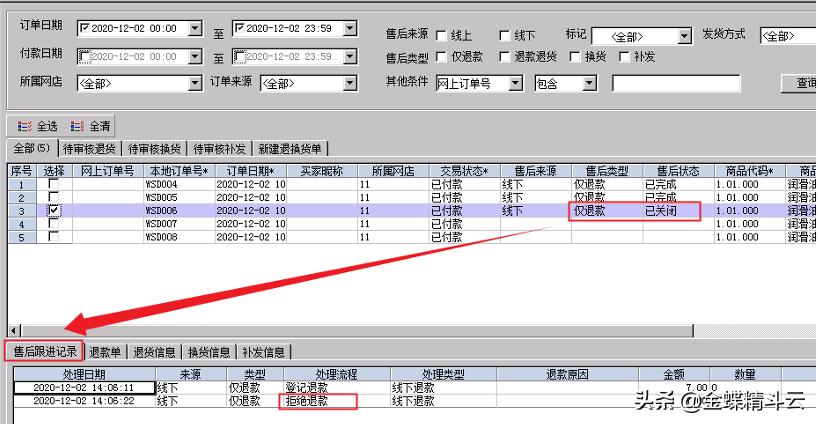The height and width of the screenshot is (424, 818).
Task: Check the 补发 after-sale type box
Action: 624,57
